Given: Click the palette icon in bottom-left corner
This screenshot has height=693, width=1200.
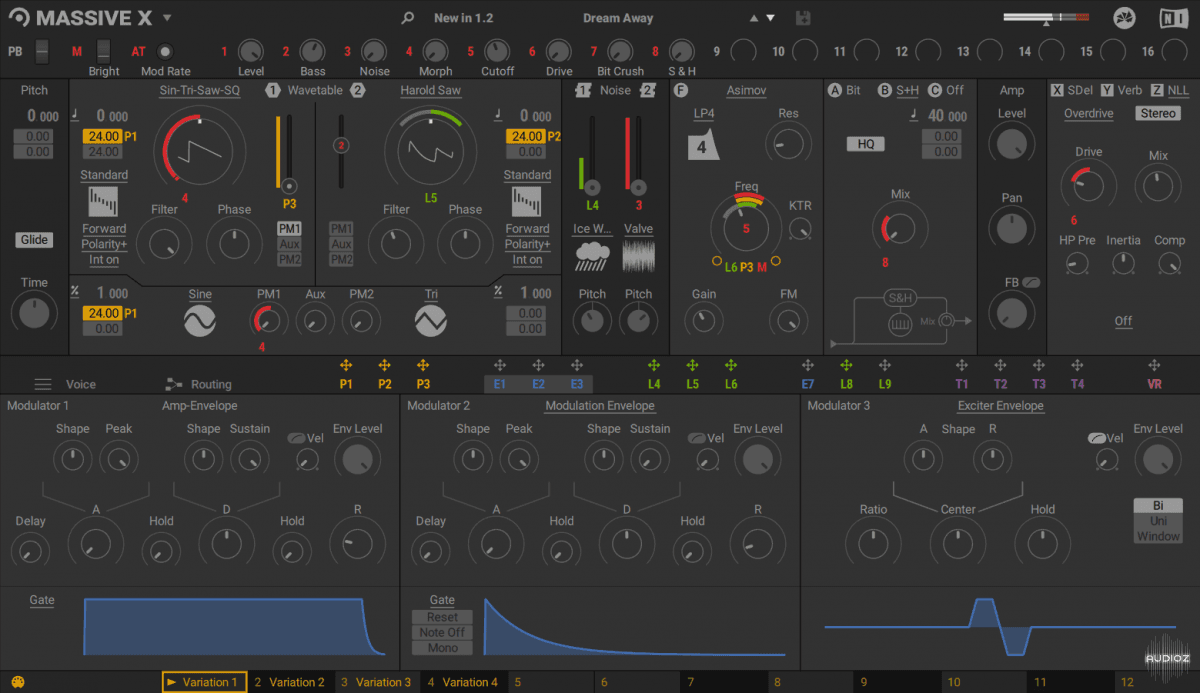Looking at the screenshot, I should tap(17, 683).
